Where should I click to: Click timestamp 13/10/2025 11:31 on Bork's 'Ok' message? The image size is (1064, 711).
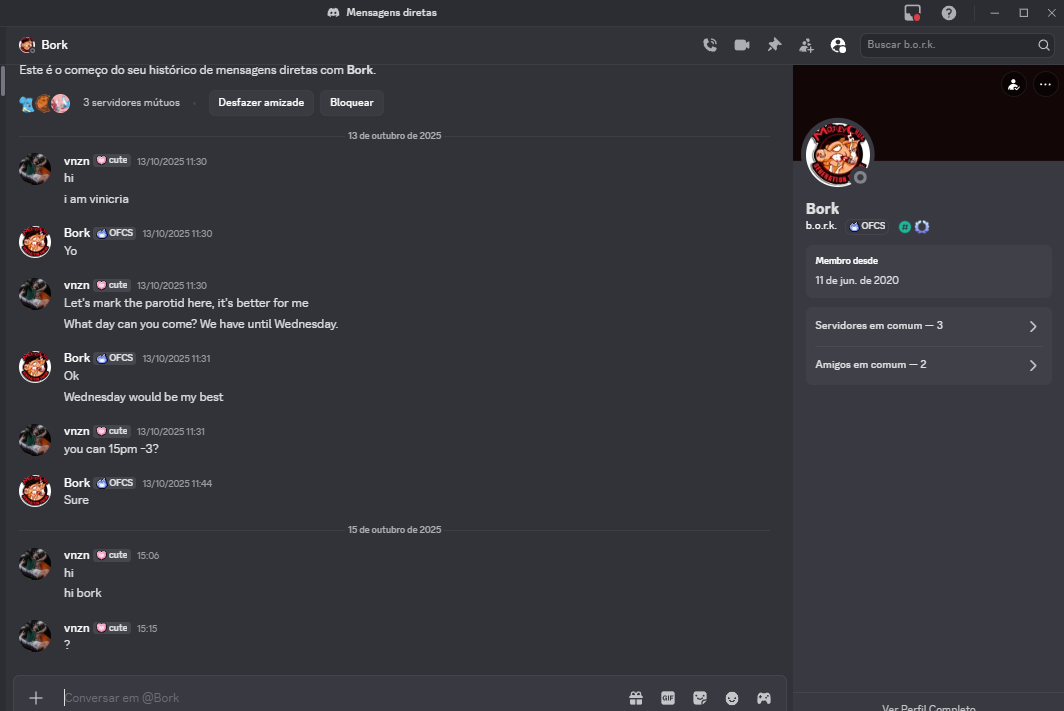tap(176, 358)
